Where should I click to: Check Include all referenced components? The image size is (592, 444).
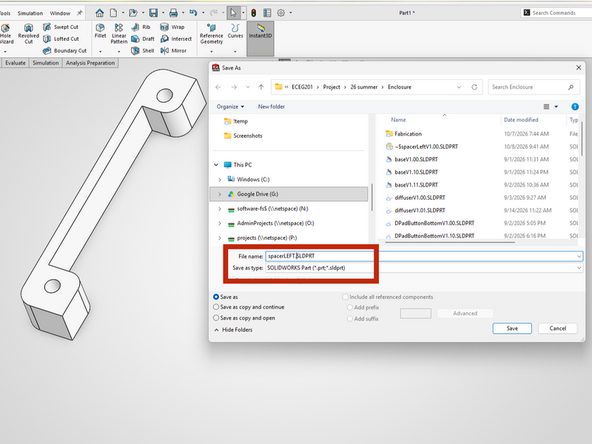345,297
